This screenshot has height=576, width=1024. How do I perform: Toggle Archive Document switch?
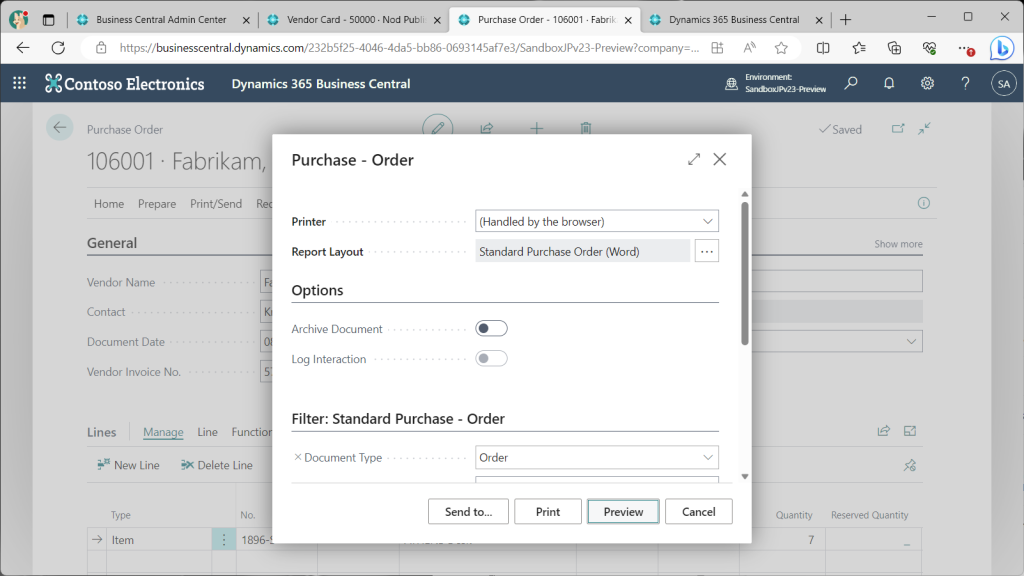click(491, 328)
